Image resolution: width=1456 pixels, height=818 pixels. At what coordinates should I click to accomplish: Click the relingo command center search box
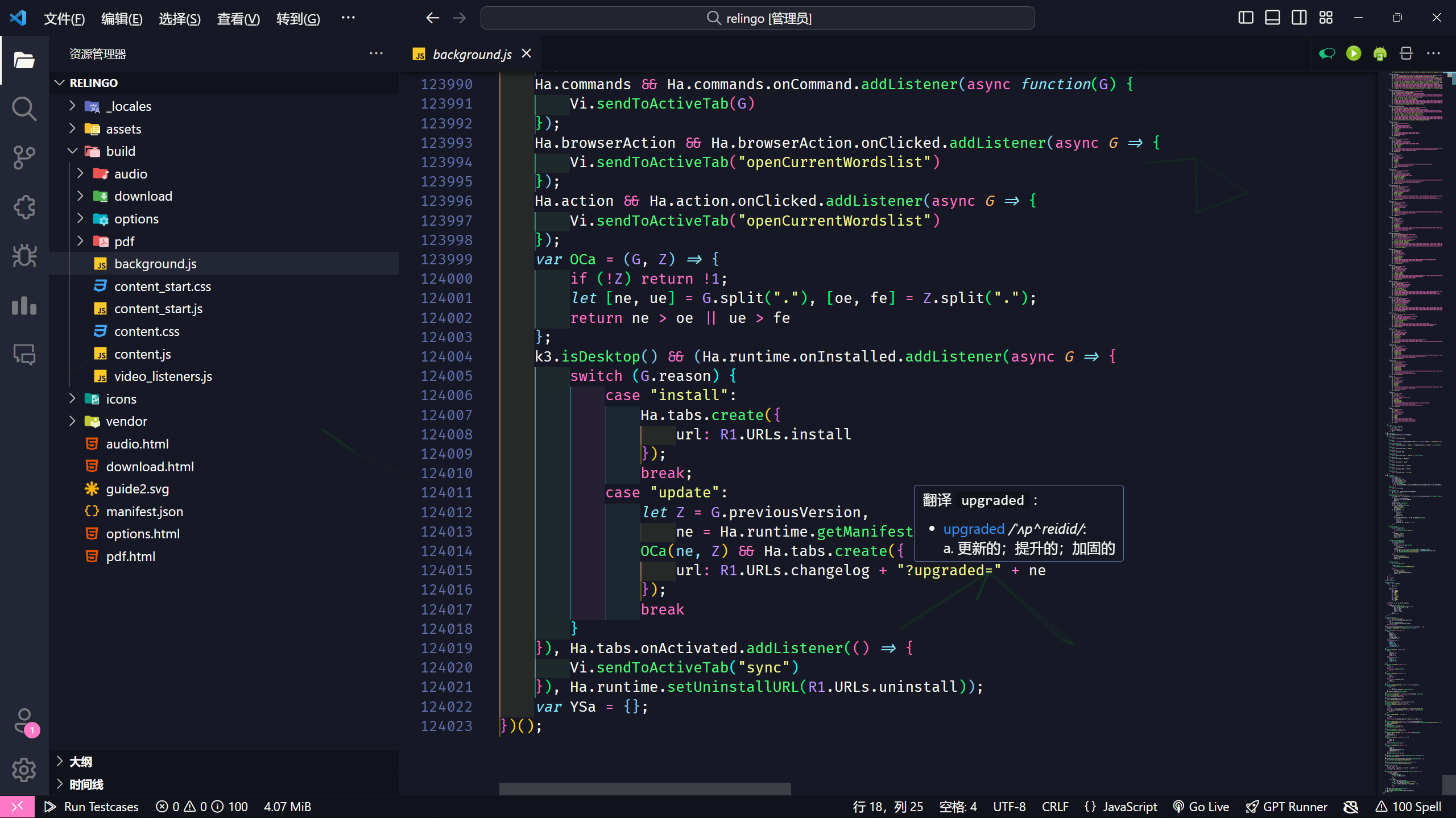point(757,18)
